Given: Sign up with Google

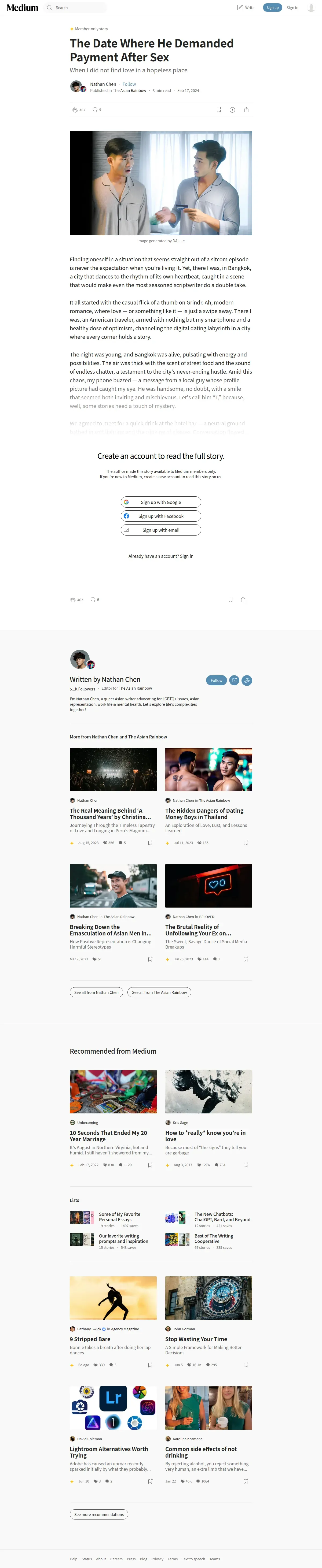Looking at the screenshot, I should (161, 502).
